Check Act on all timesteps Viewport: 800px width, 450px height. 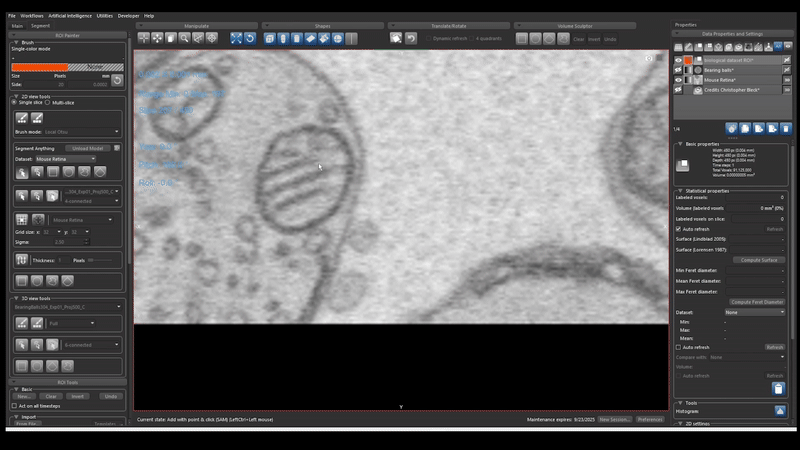[14, 406]
